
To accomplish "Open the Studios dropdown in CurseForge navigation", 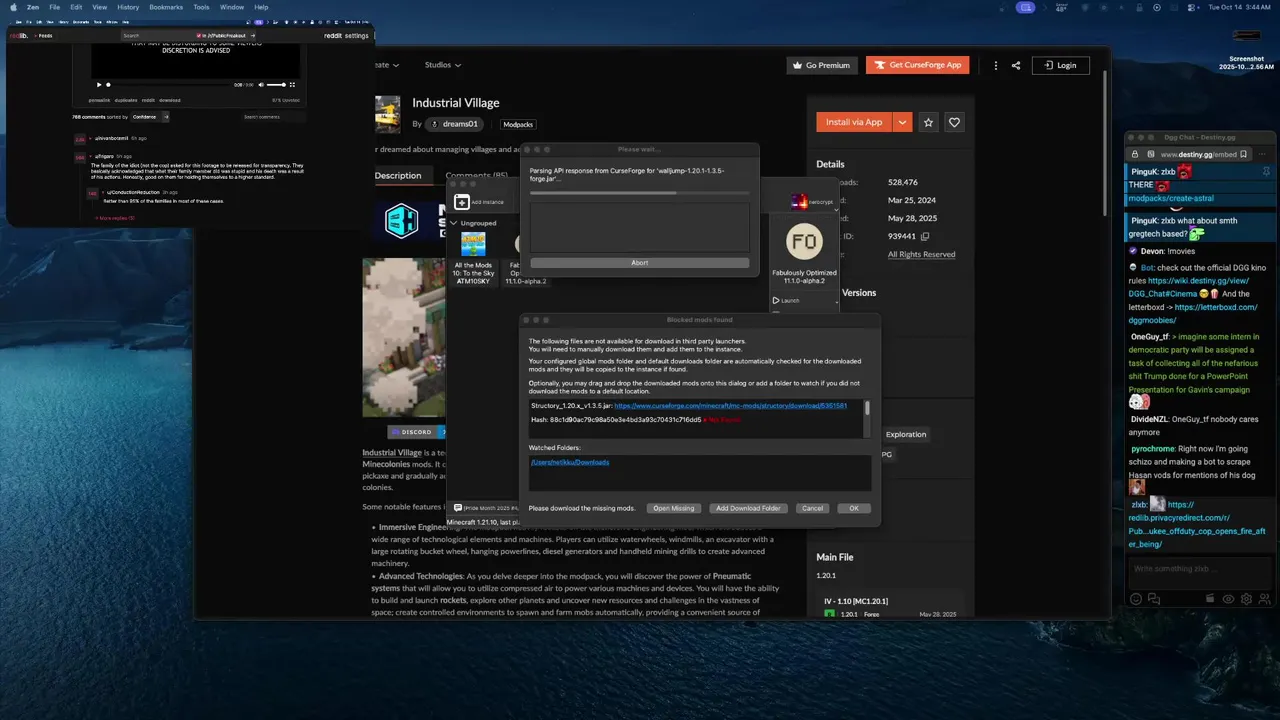I will click(x=443, y=65).
